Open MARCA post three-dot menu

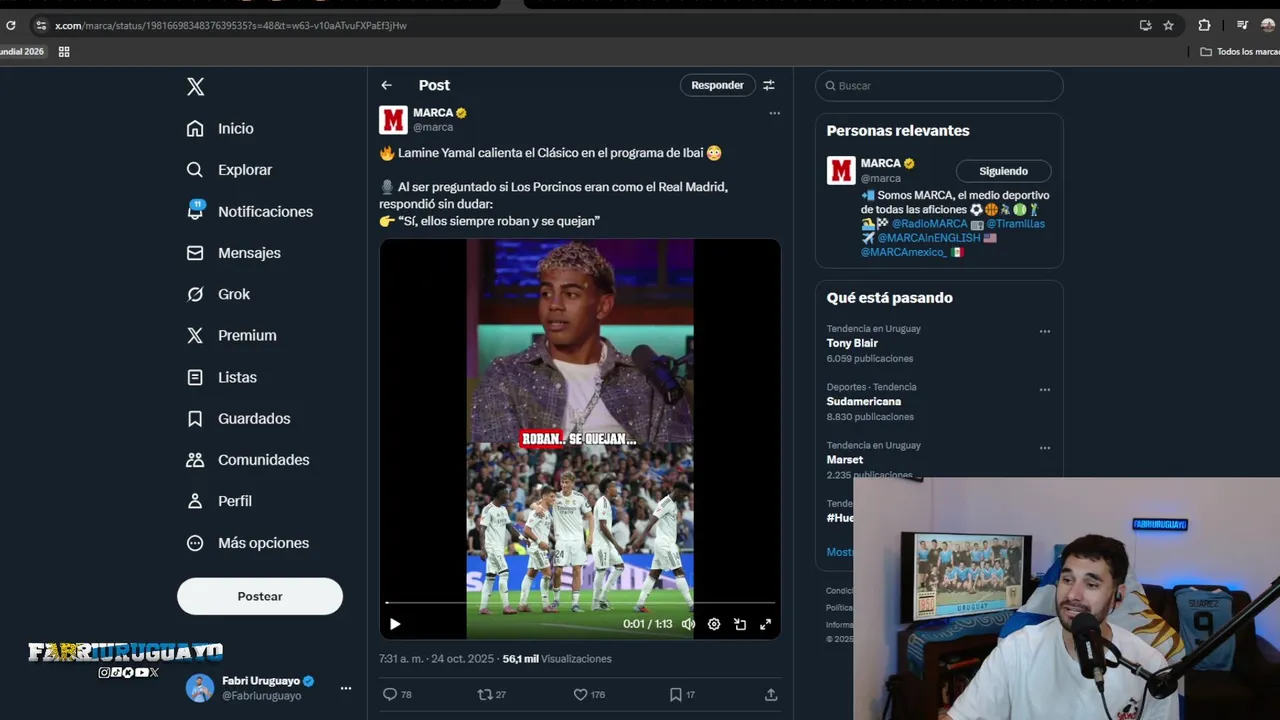(774, 113)
